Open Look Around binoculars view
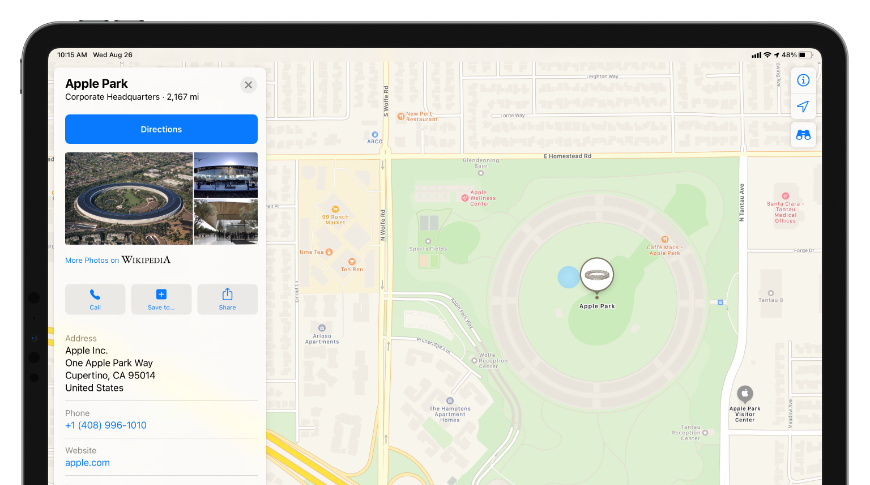 (802, 135)
